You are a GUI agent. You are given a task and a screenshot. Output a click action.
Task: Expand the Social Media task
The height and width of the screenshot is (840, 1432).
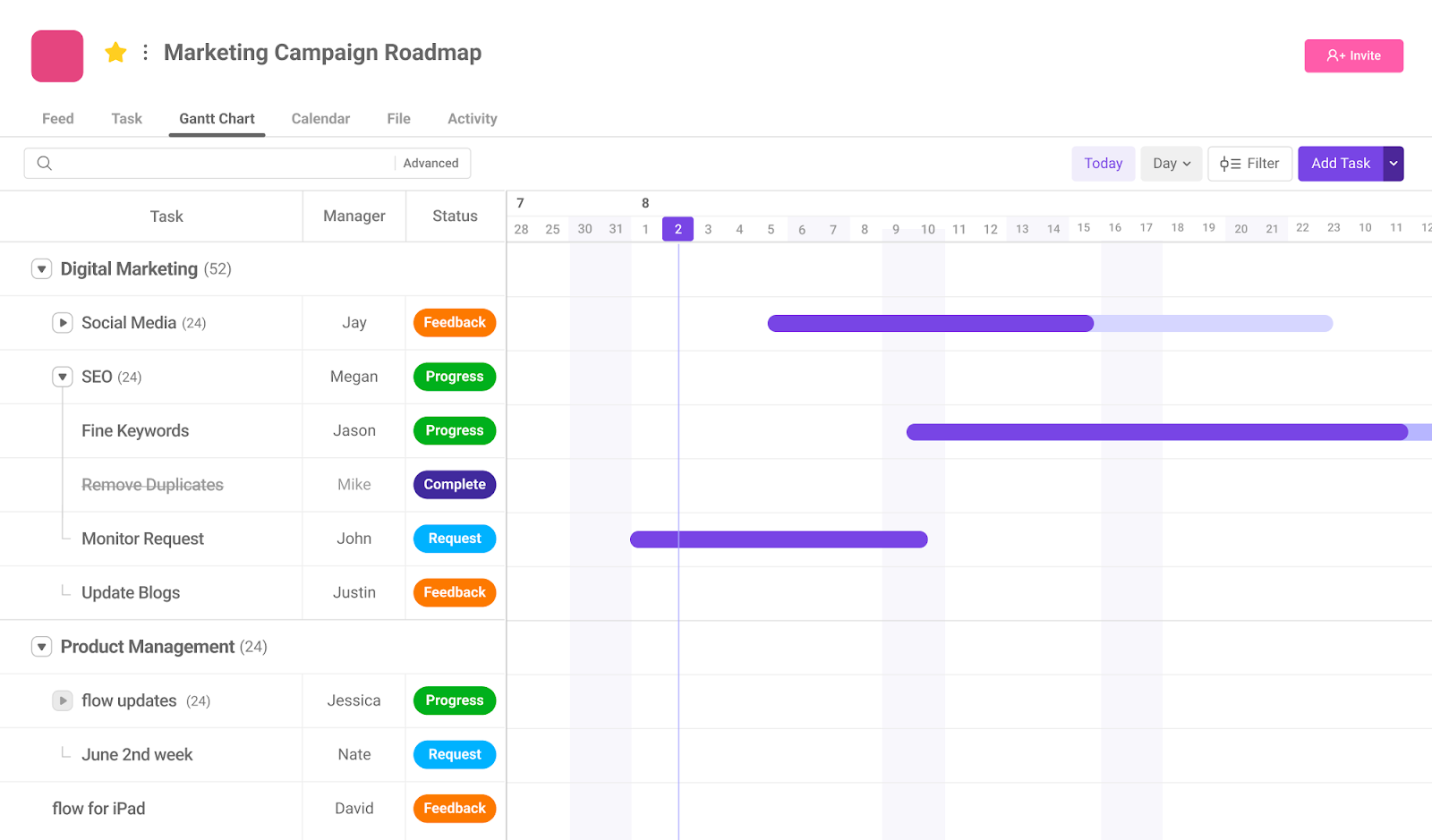pyautogui.click(x=62, y=323)
